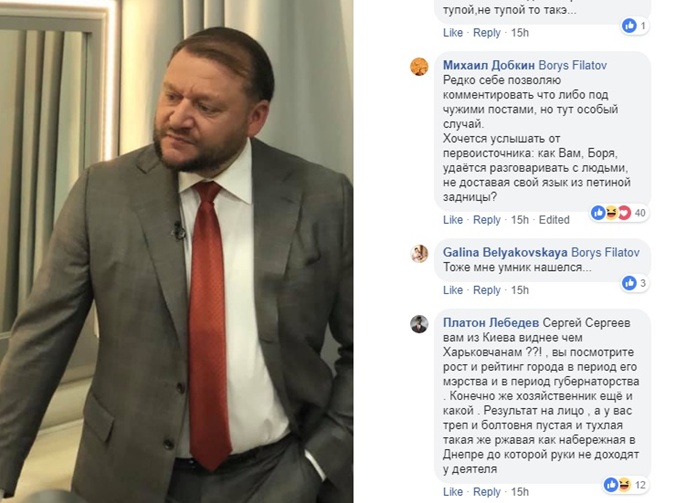Like Galina Belyakovskaya's comment
The width and height of the screenshot is (675, 503).
(453, 290)
